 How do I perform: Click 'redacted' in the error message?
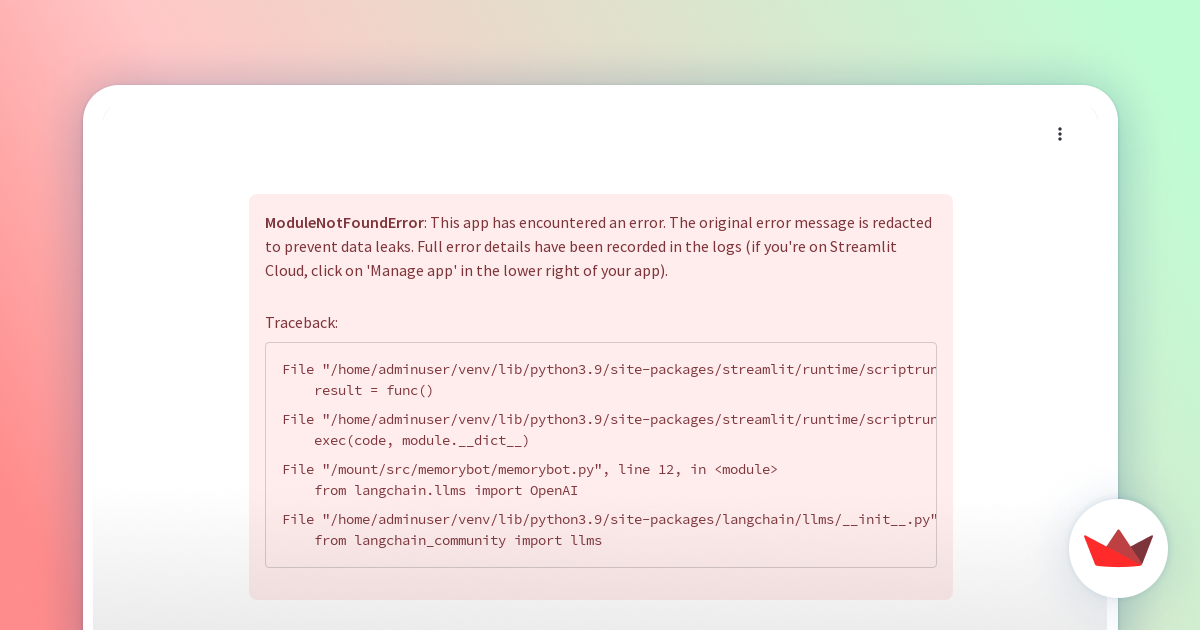click(x=899, y=223)
